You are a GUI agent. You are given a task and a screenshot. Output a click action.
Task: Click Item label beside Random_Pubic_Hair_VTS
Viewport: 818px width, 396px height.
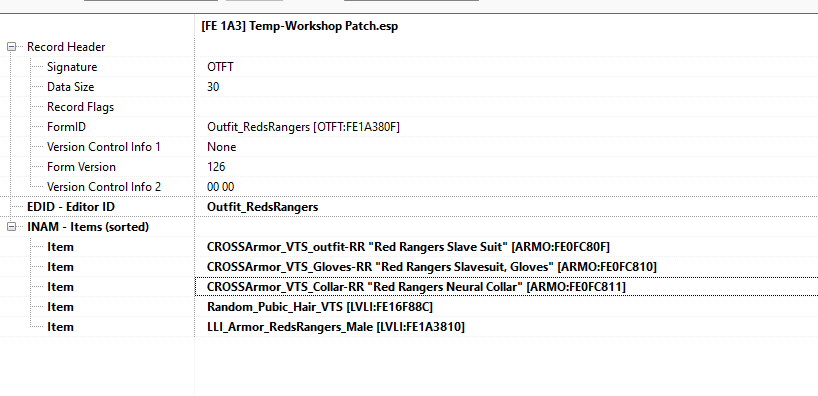[60, 307]
